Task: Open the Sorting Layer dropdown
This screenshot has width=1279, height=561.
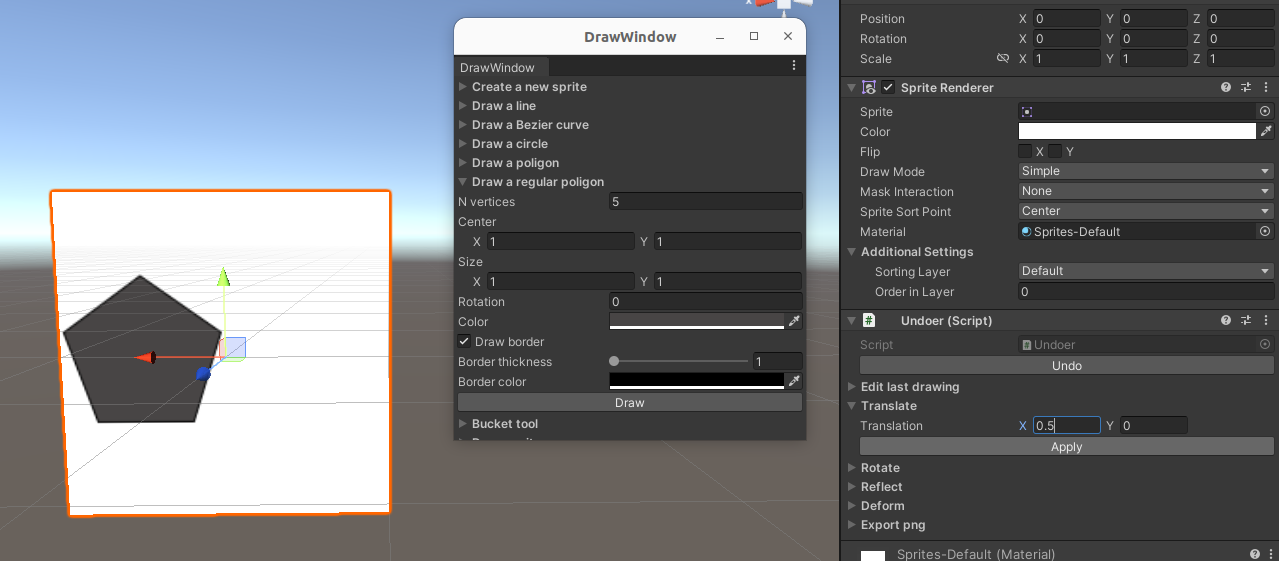Action: click(1146, 271)
